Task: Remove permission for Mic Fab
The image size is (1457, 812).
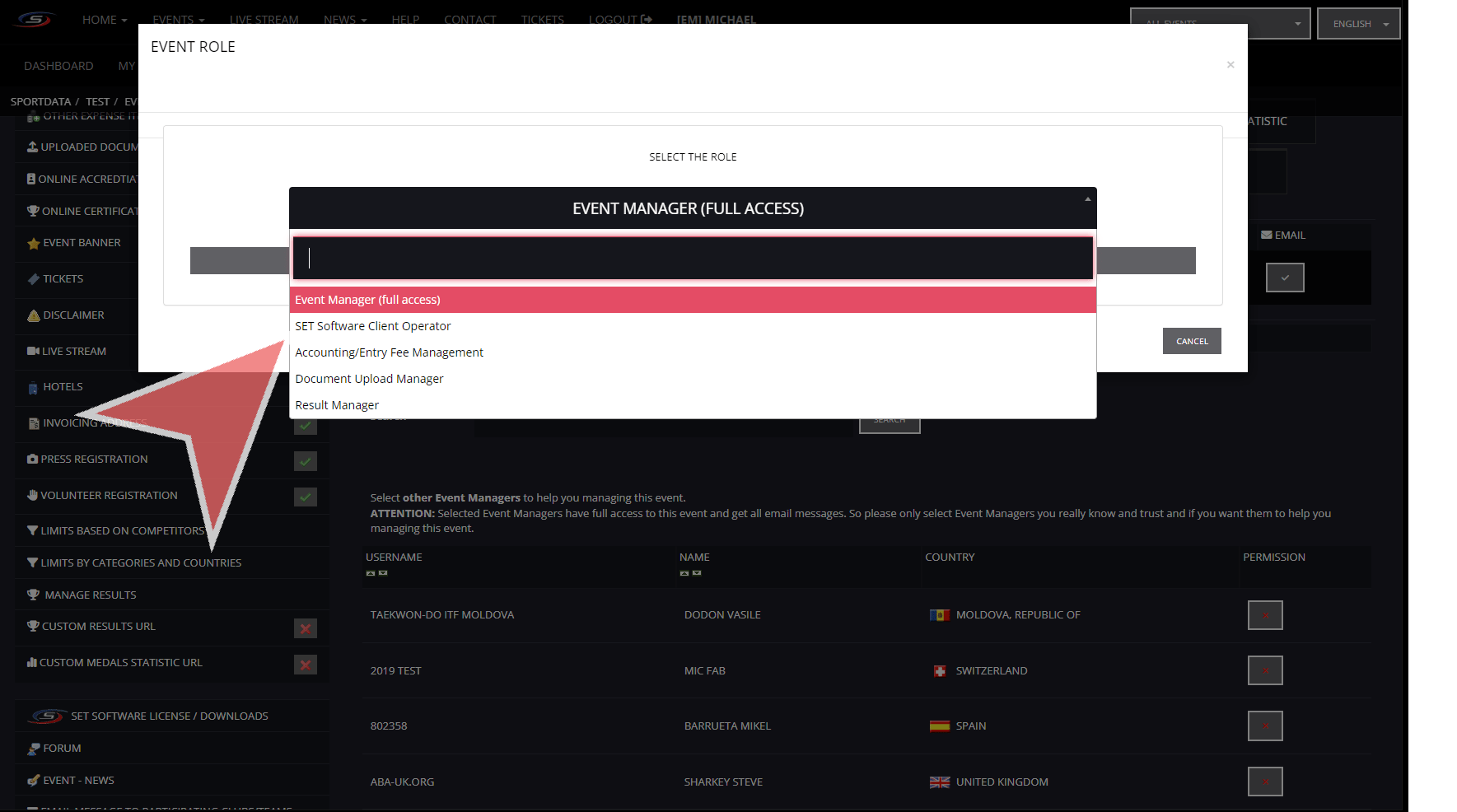Action: [x=1264, y=670]
